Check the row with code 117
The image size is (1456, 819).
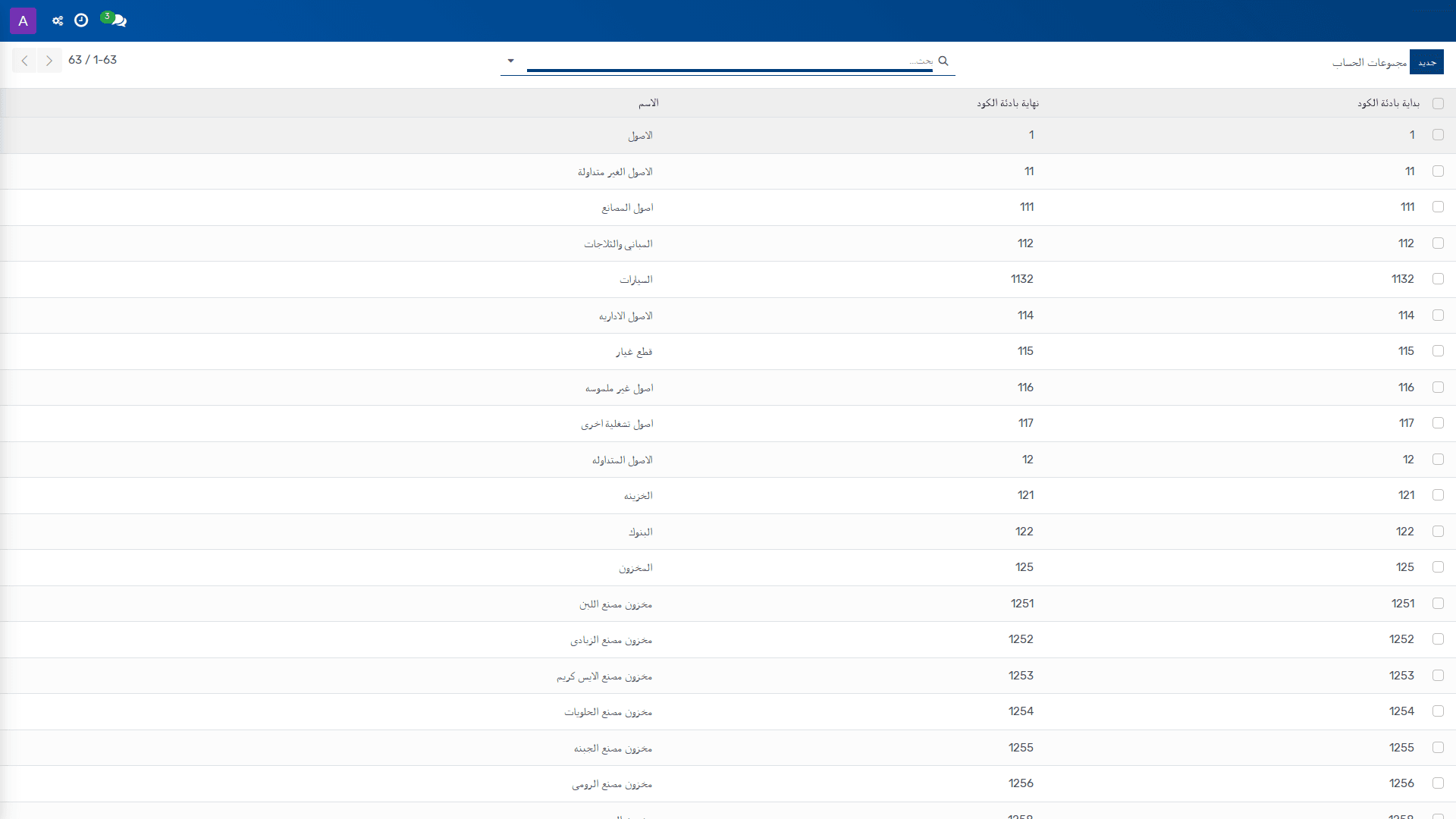click(1438, 423)
